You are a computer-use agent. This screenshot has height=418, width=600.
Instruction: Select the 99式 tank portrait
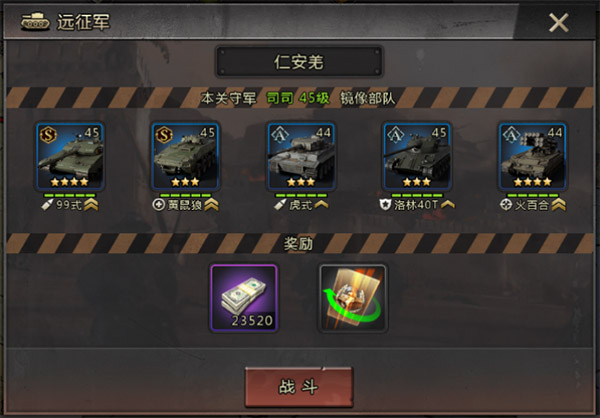pos(70,156)
